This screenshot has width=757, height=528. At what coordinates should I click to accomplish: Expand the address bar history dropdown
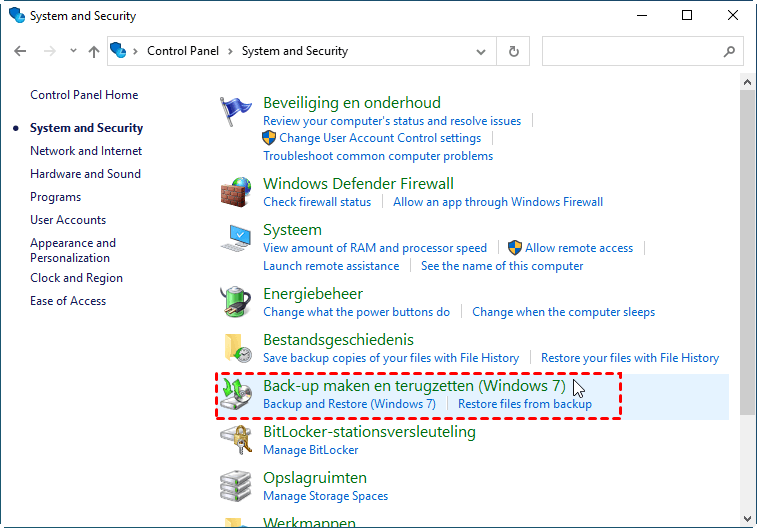480,52
